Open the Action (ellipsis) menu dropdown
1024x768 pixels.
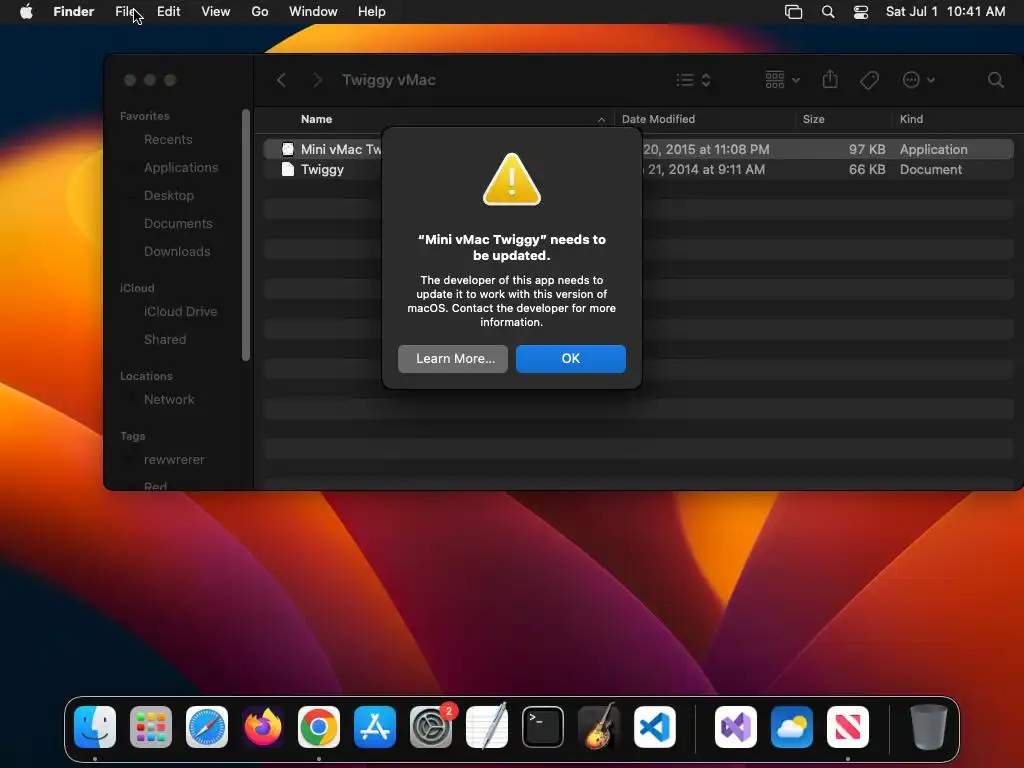(918, 80)
